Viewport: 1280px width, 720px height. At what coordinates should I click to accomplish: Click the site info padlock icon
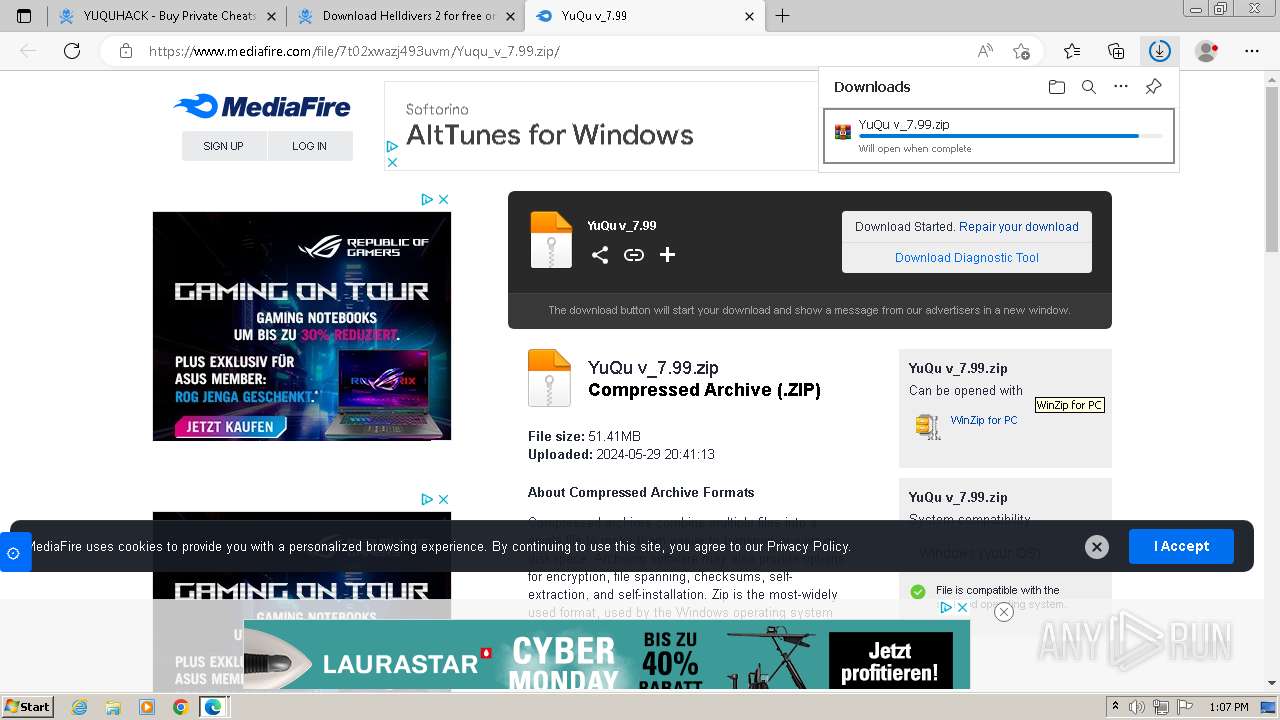point(126,51)
